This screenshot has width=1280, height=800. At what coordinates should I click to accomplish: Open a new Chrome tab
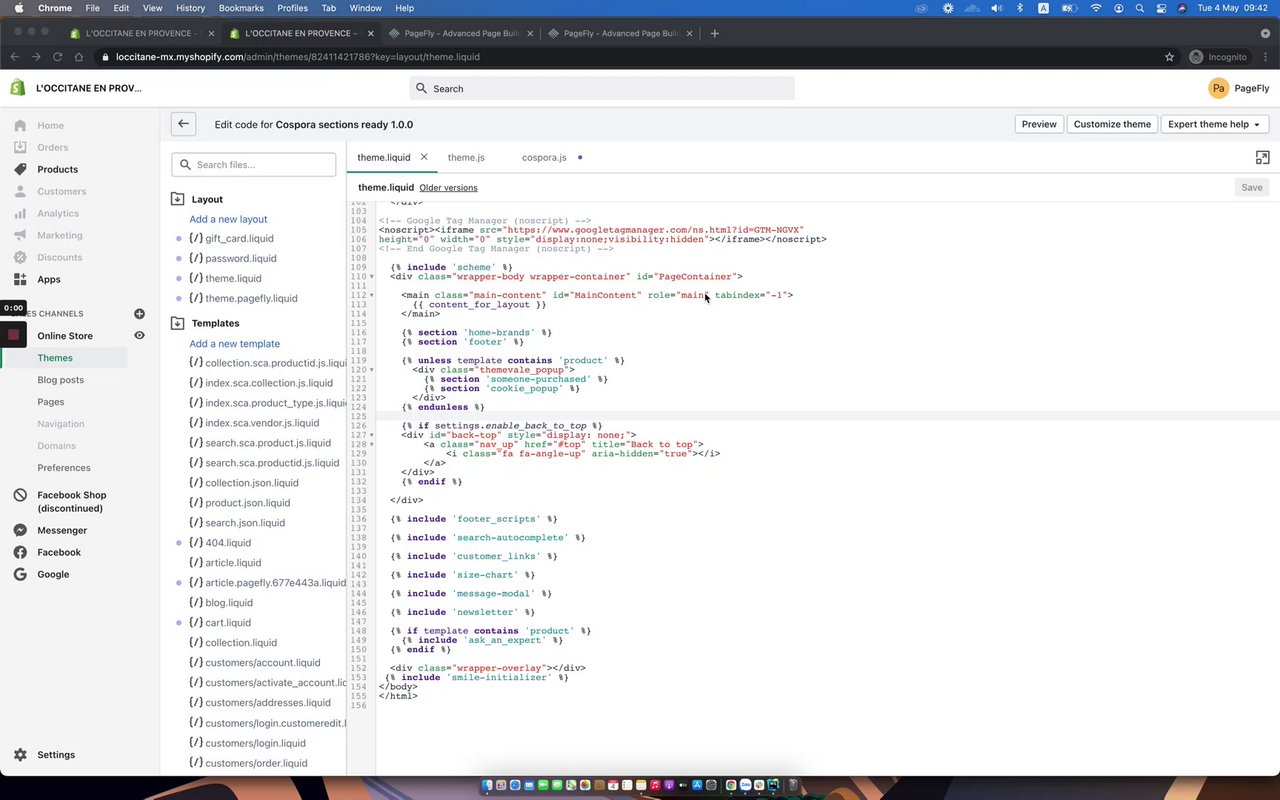click(714, 33)
